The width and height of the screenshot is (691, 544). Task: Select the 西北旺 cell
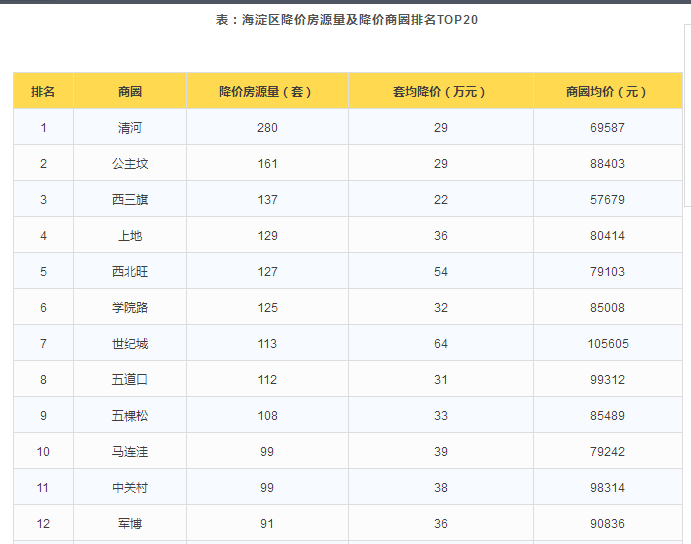(x=130, y=271)
